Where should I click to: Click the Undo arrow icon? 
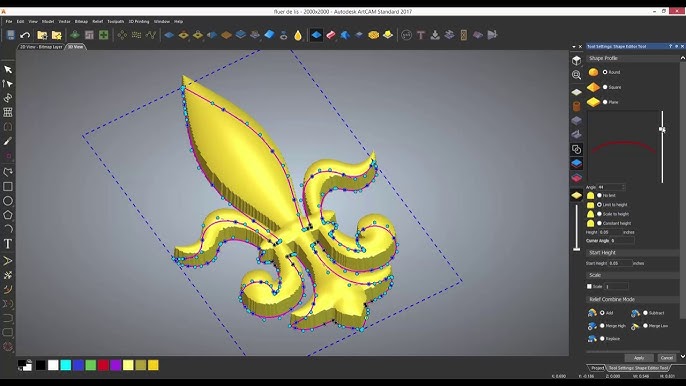click(25, 35)
